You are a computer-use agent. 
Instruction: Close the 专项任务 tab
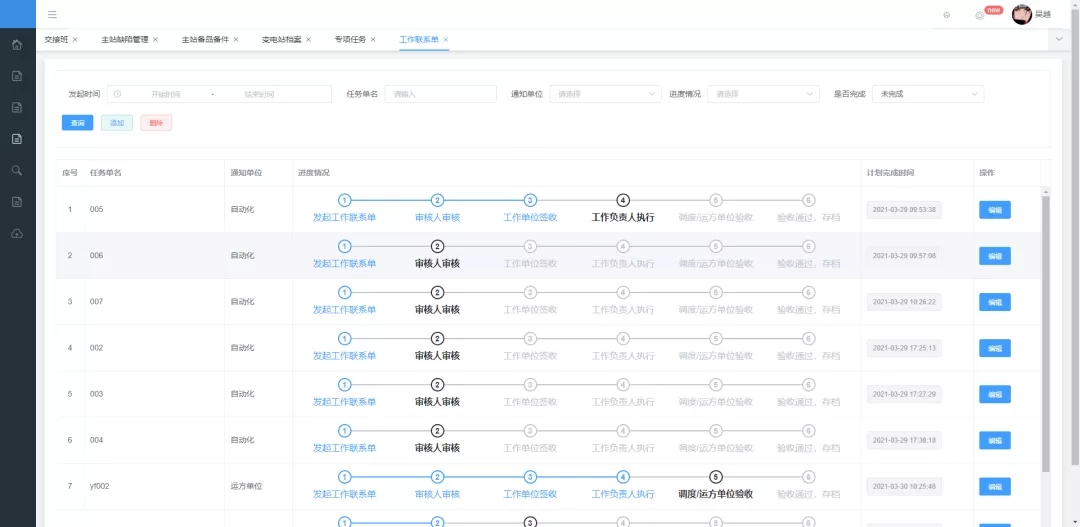[x=373, y=40]
